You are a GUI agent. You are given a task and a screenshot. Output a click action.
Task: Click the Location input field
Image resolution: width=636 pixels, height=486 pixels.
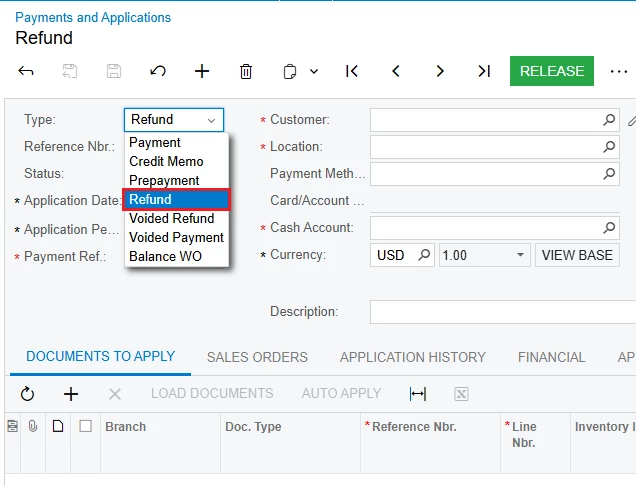(x=494, y=146)
